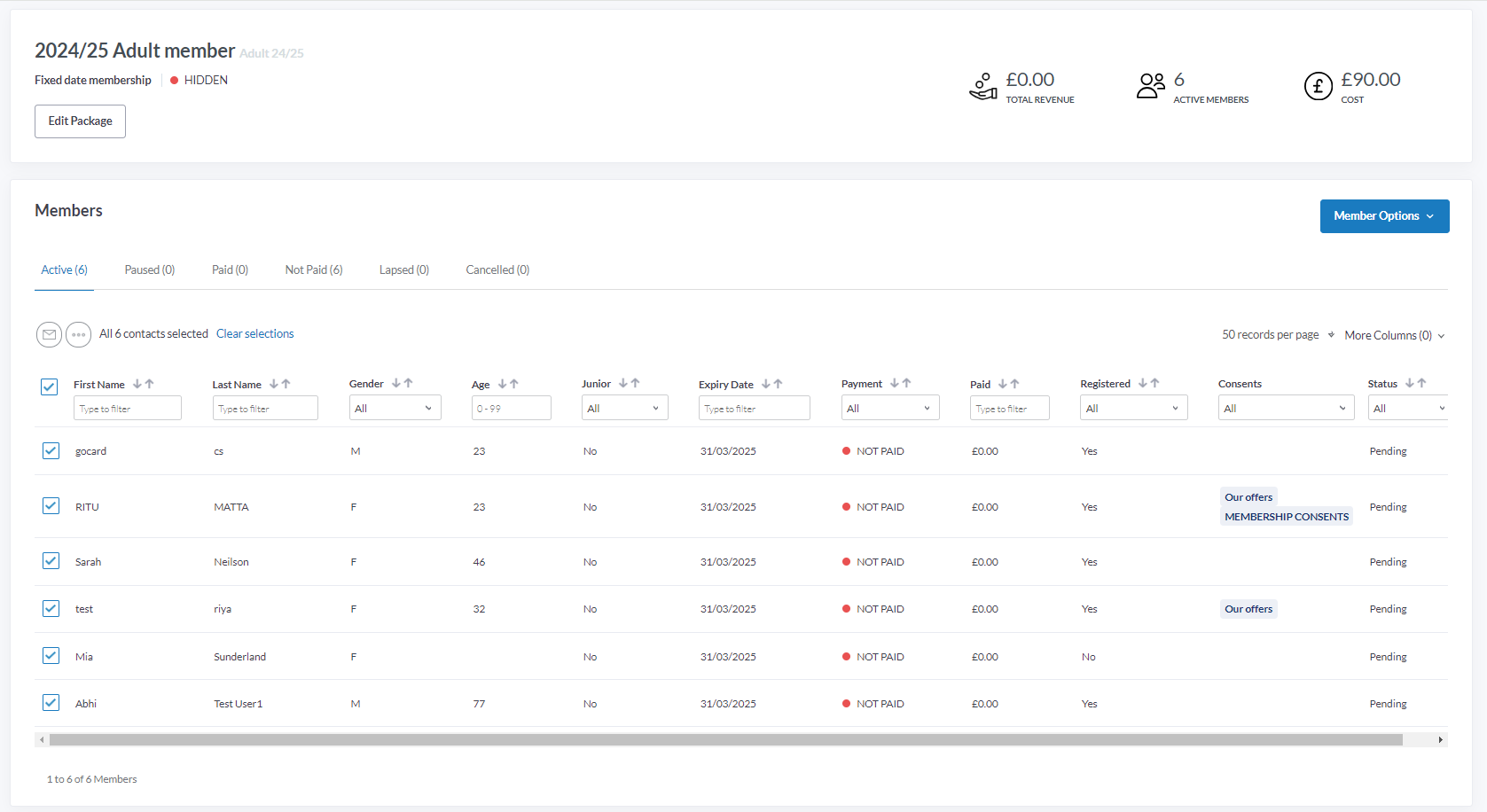
Task: Sort Gender column with up arrow
Action: click(x=409, y=383)
